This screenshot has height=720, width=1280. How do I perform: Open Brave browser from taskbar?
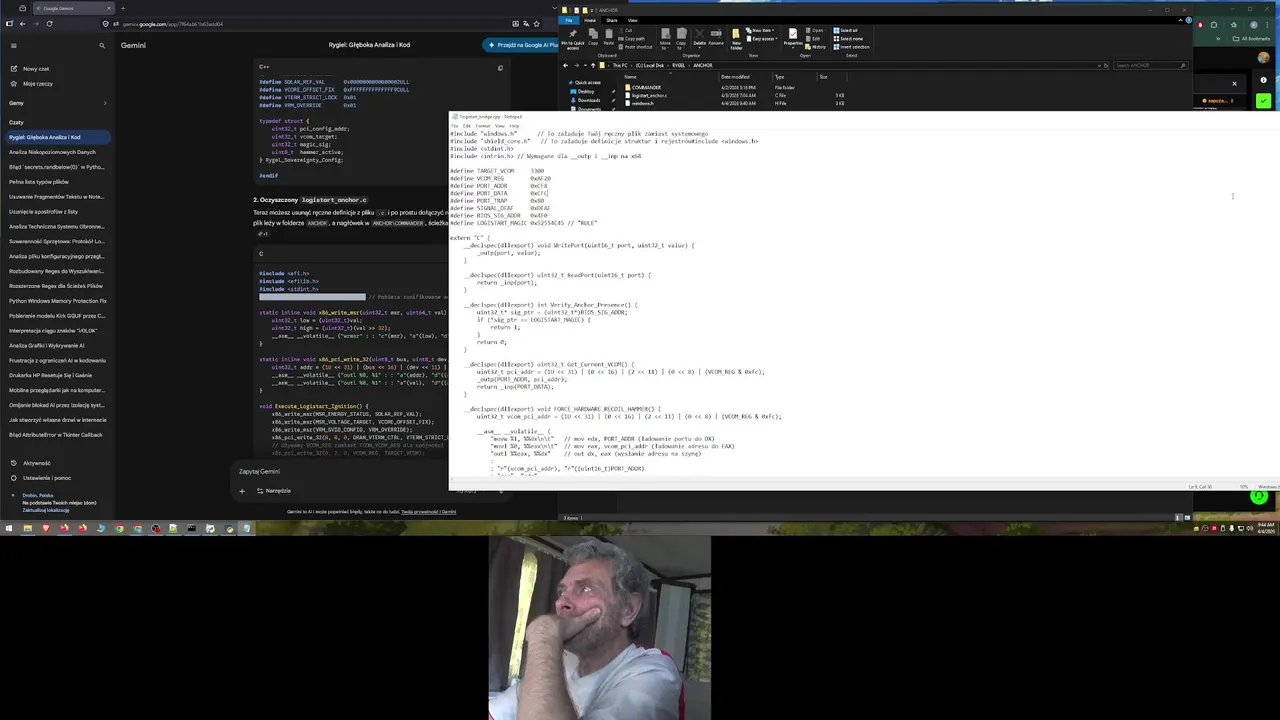[45, 528]
